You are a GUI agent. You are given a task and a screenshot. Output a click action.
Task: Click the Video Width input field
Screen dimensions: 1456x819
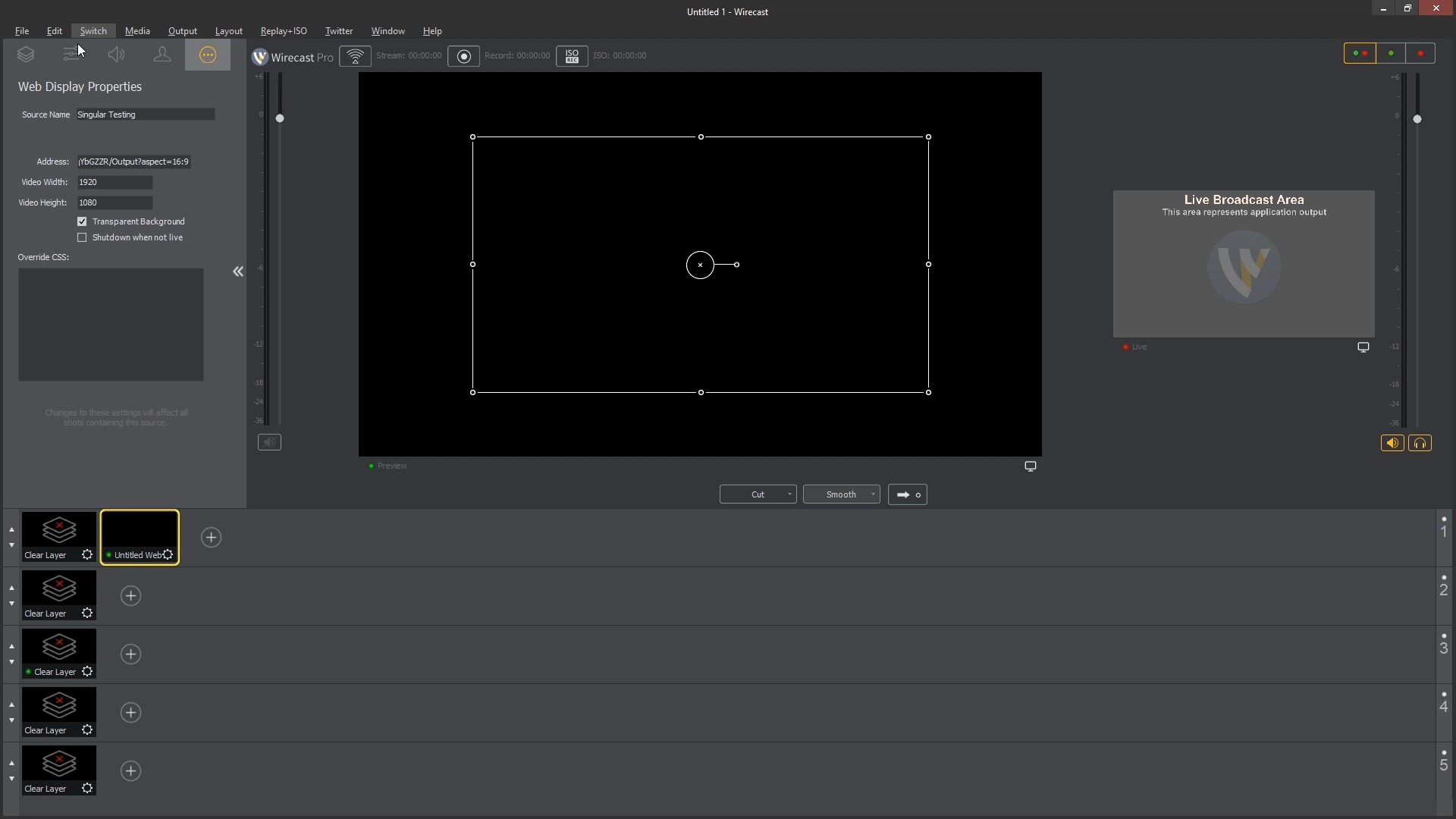[x=115, y=182]
